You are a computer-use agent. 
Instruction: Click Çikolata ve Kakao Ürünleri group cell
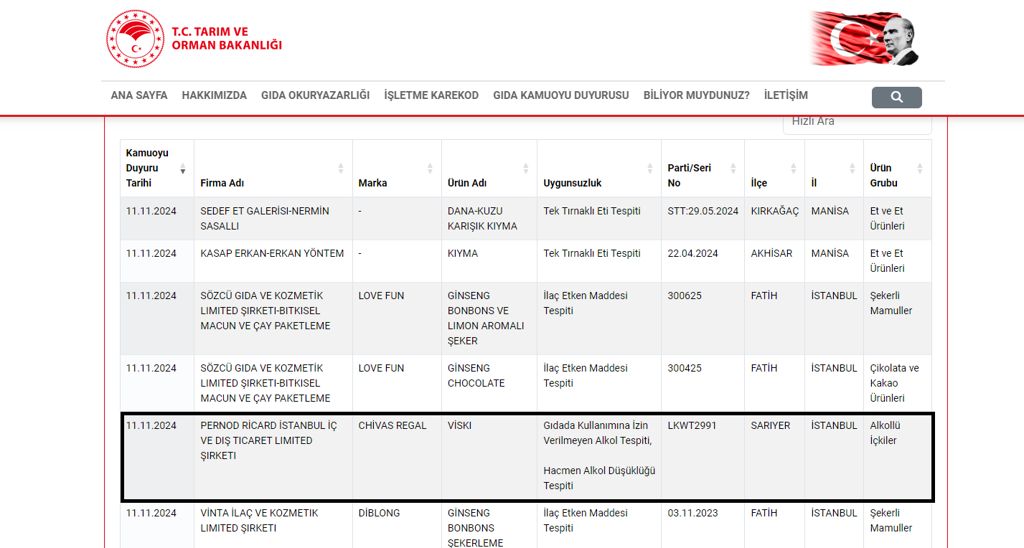[899, 383]
